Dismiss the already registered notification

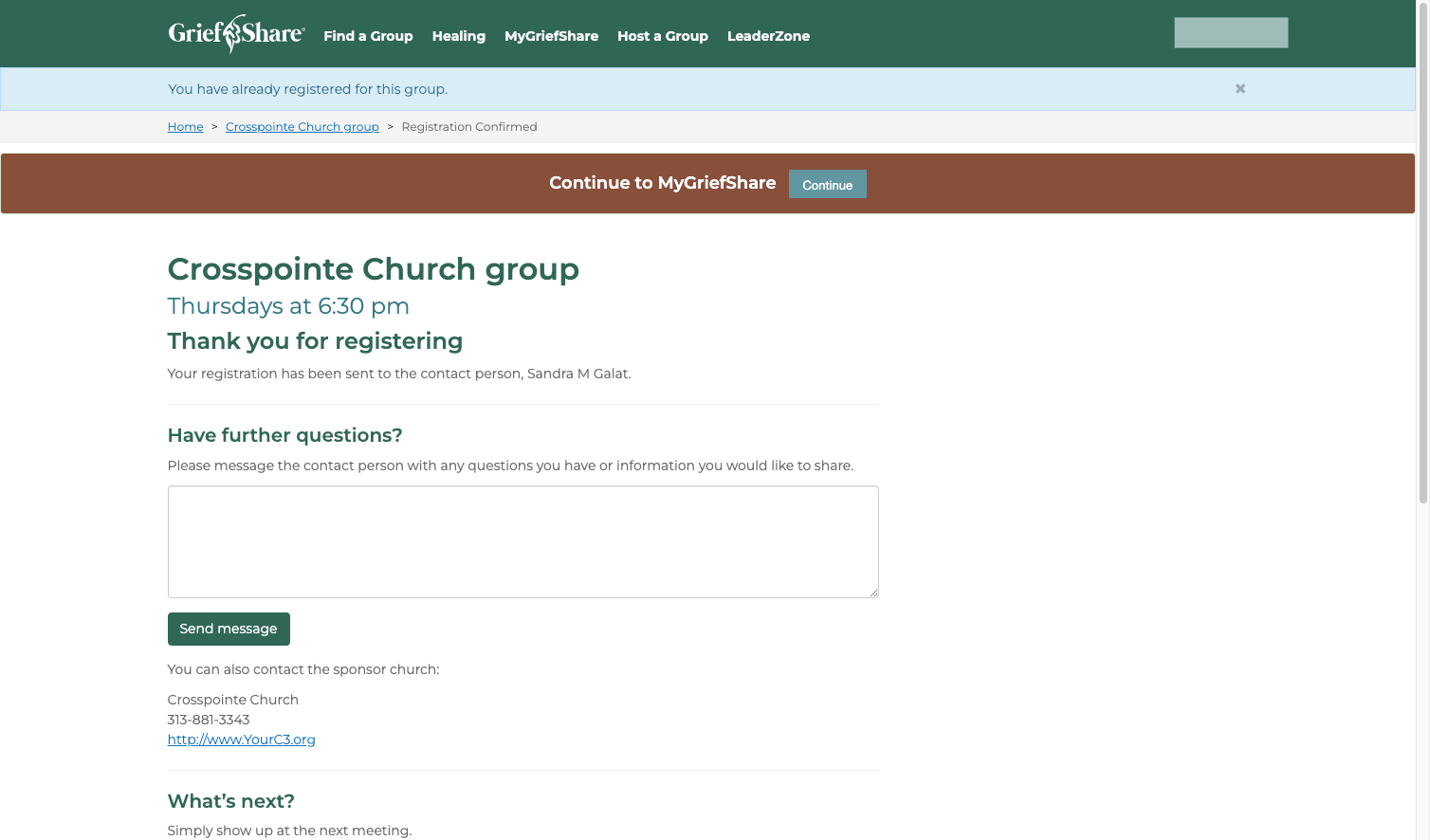tap(1240, 88)
